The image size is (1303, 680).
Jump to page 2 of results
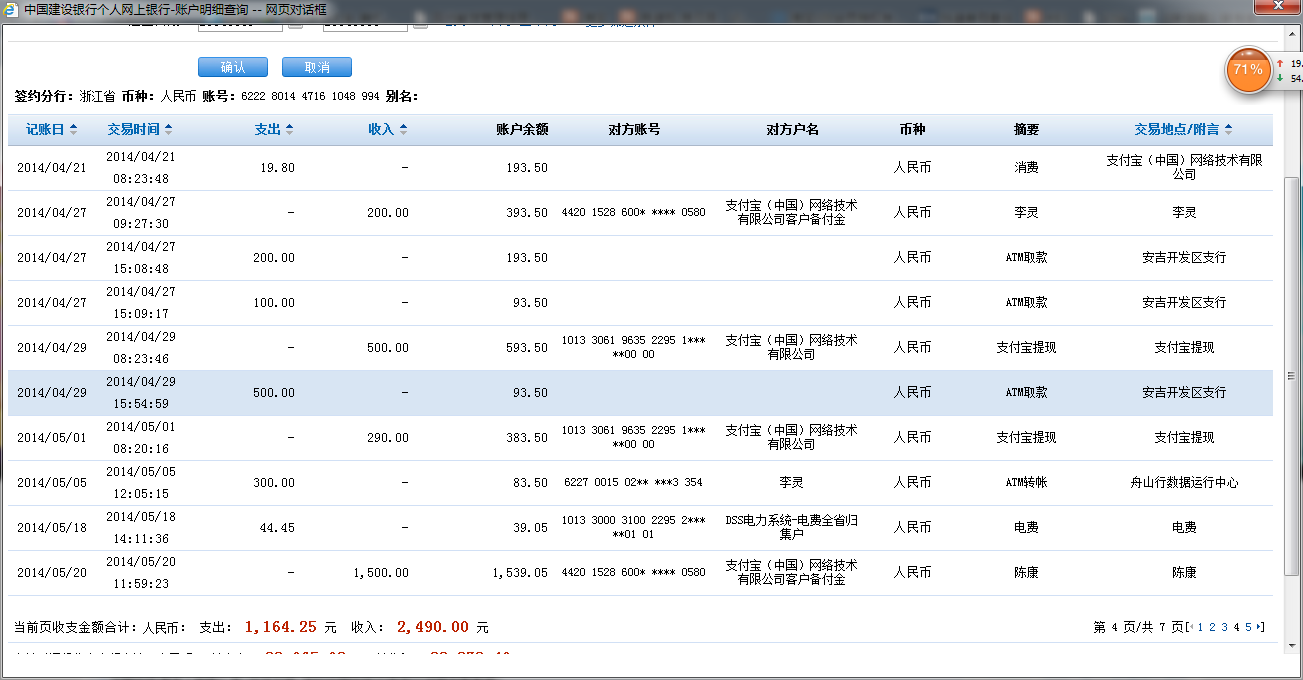1212,627
